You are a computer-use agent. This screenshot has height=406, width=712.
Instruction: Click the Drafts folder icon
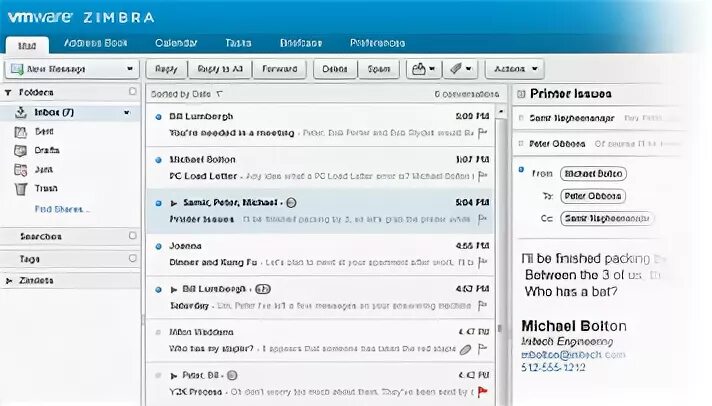tap(20, 151)
